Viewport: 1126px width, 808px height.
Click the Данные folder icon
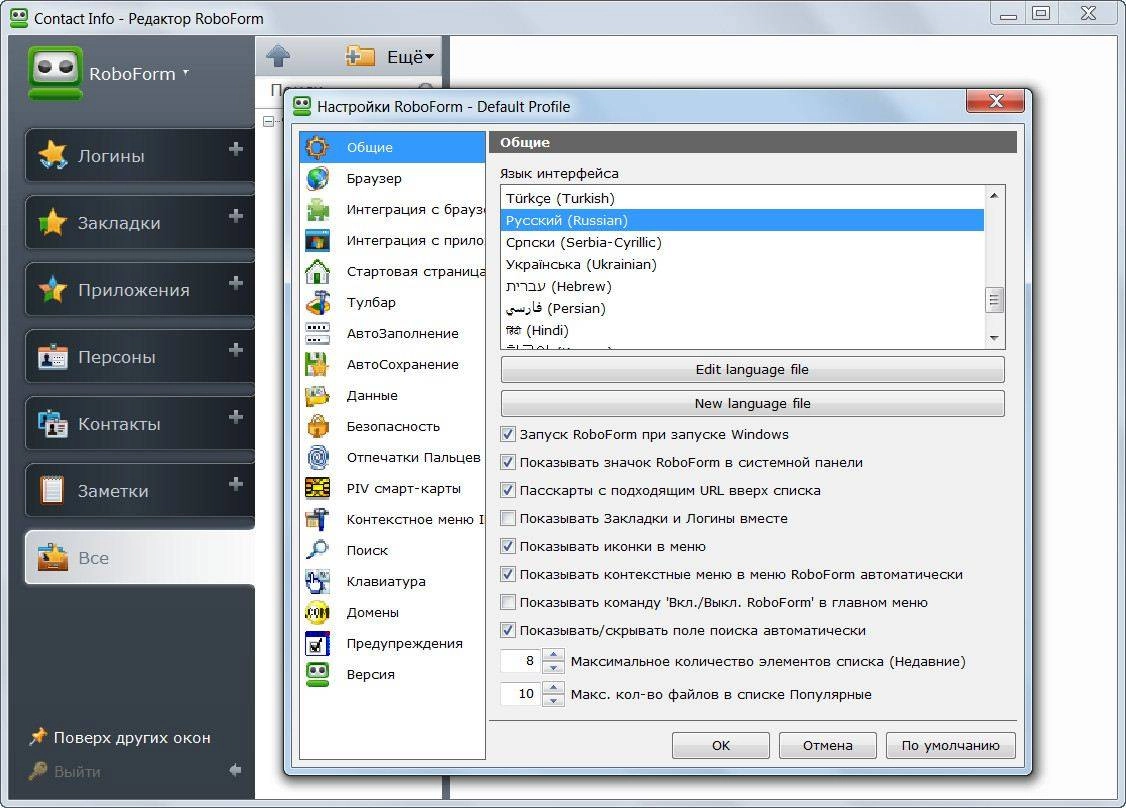click(x=317, y=395)
